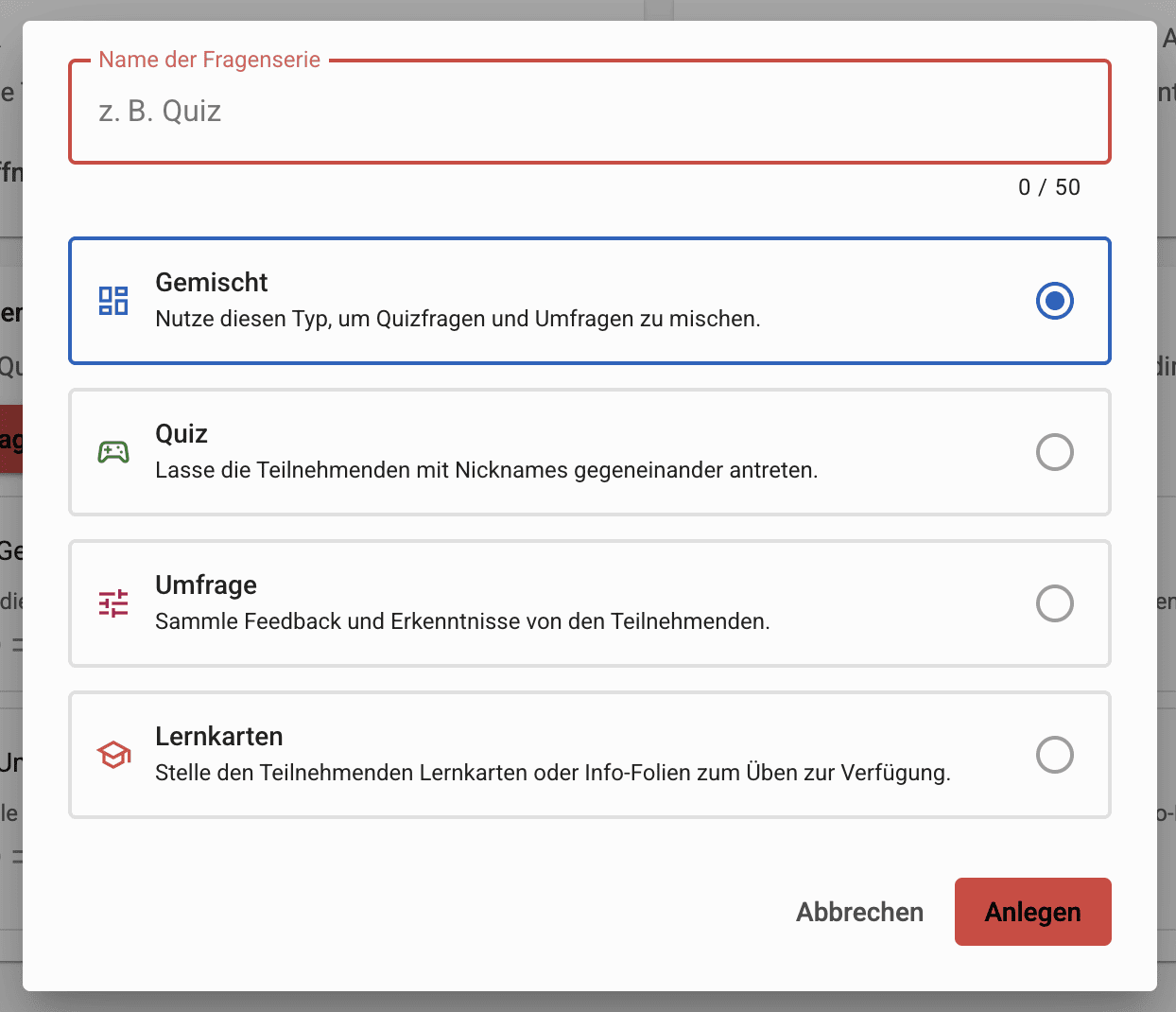Click the Gemischt grid icon
The width and height of the screenshot is (1176, 1012).
tap(113, 301)
